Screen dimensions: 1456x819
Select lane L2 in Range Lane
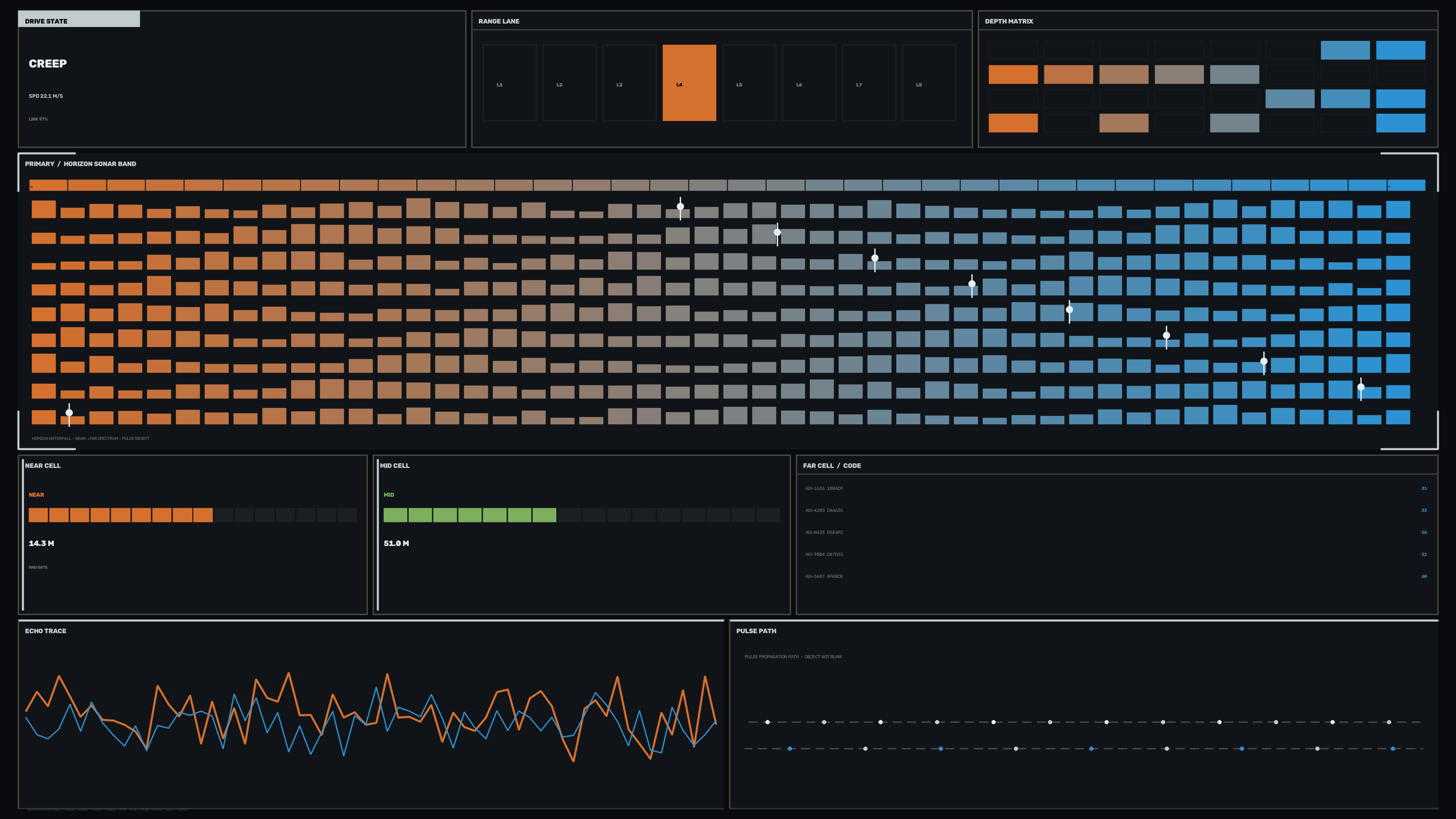(569, 83)
